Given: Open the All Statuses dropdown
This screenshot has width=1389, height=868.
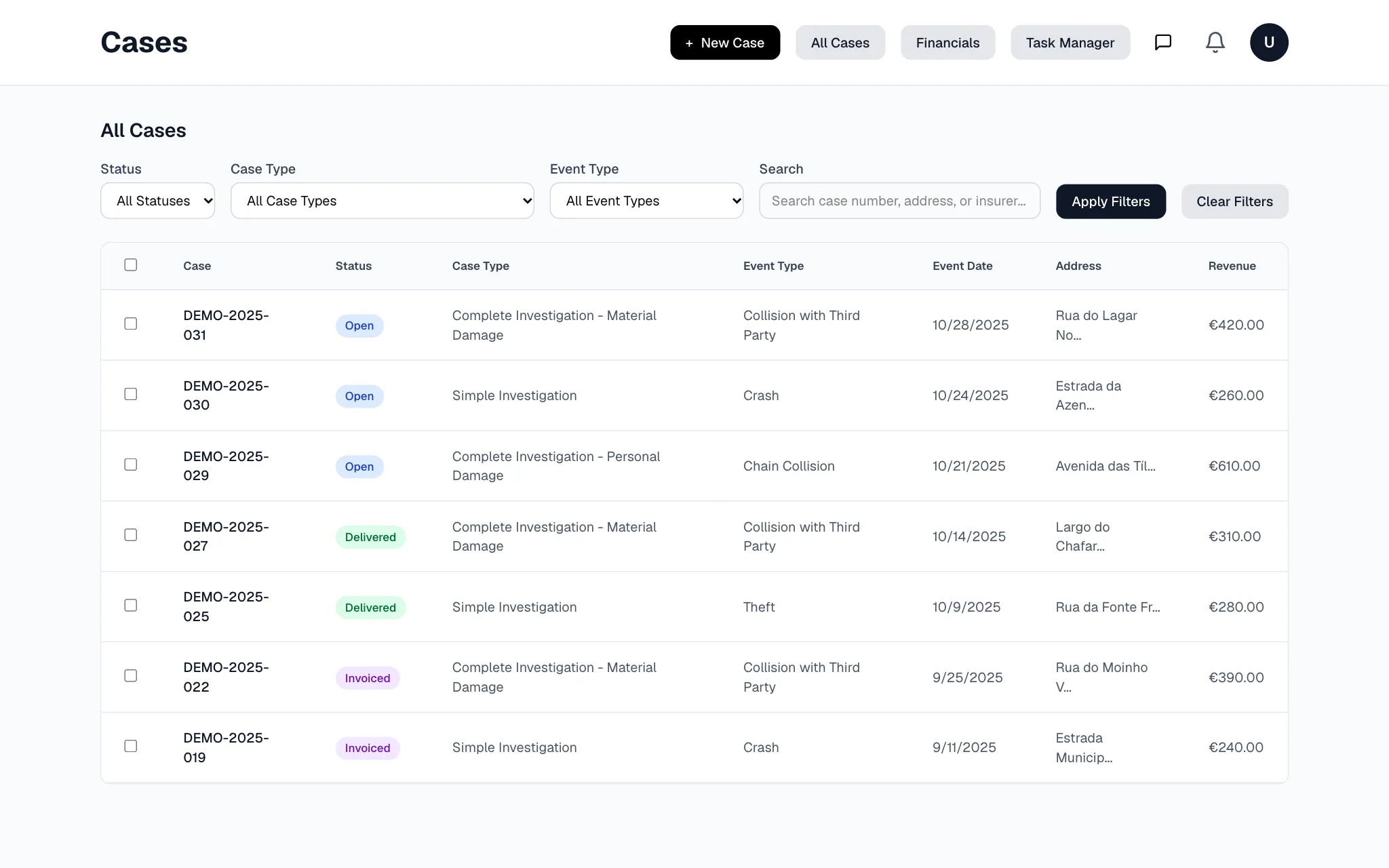Looking at the screenshot, I should click(x=158, y=201).
